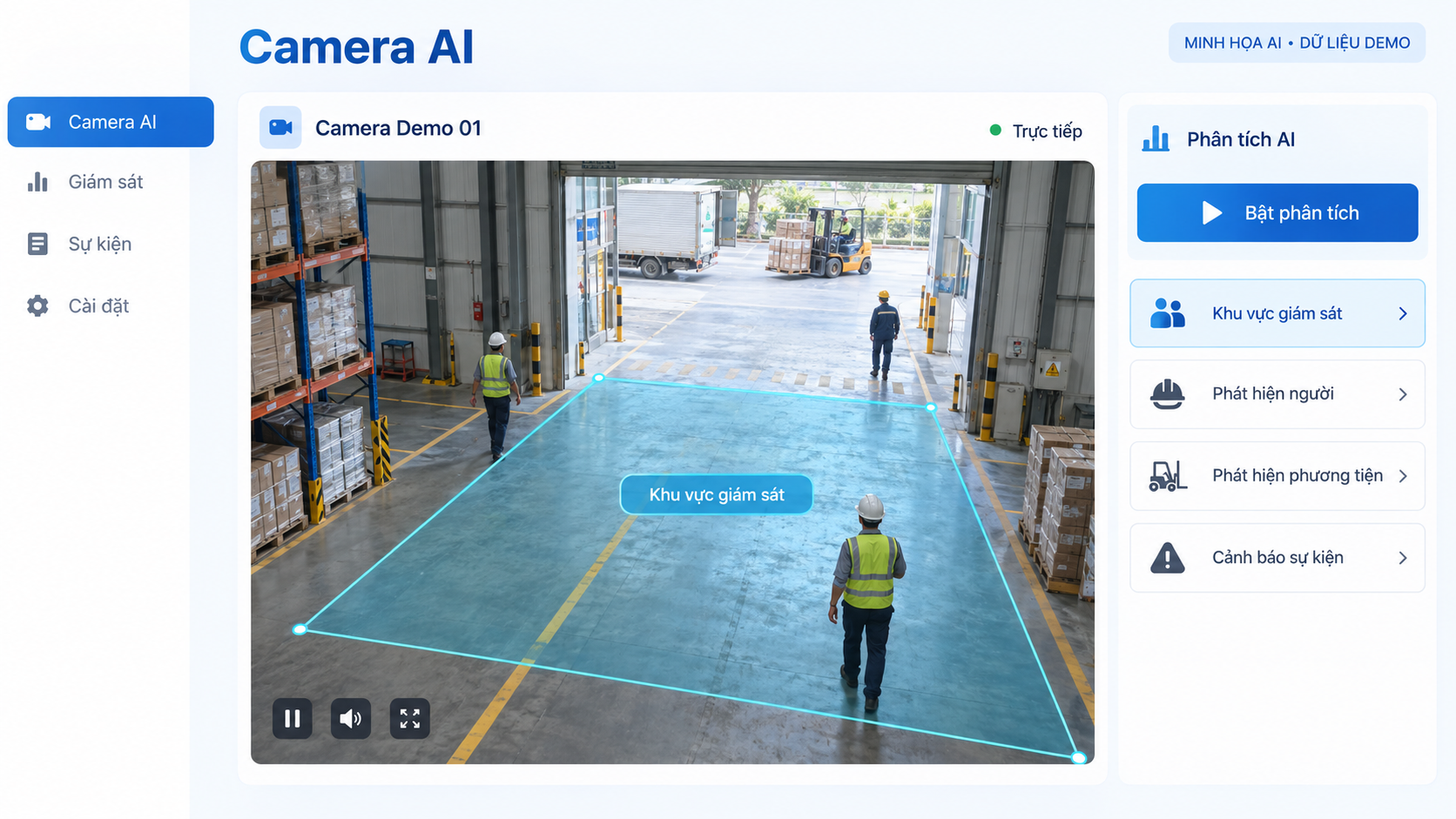This screenshot has height=819, width=1456.
Task: Click the Bật phân tích button
Action: tap(1277, 212)
